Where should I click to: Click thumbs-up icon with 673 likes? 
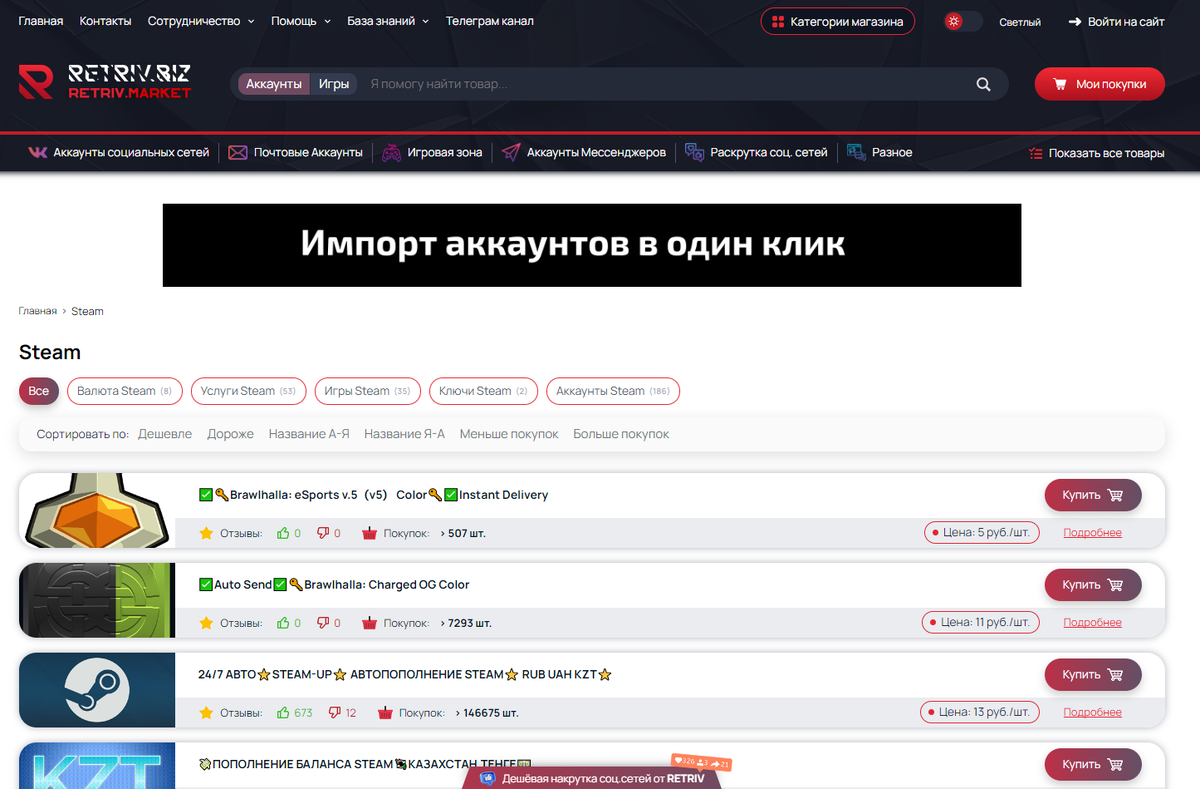click(x=283, y=713)
